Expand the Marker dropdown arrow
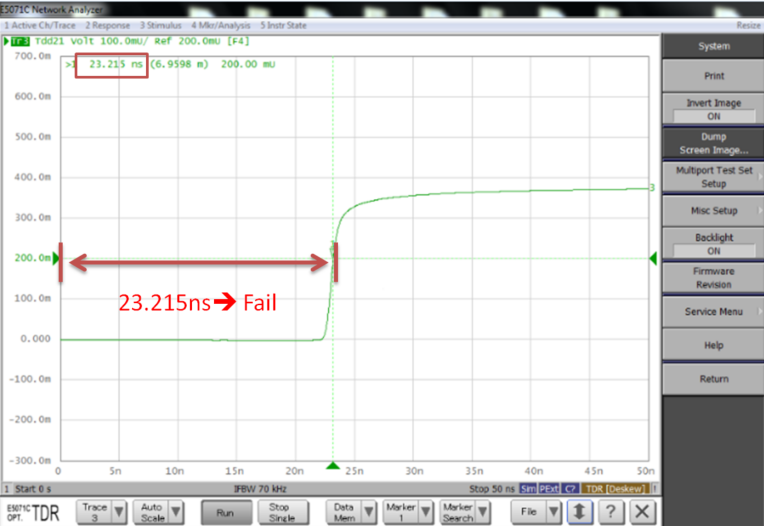 [426, 512]
